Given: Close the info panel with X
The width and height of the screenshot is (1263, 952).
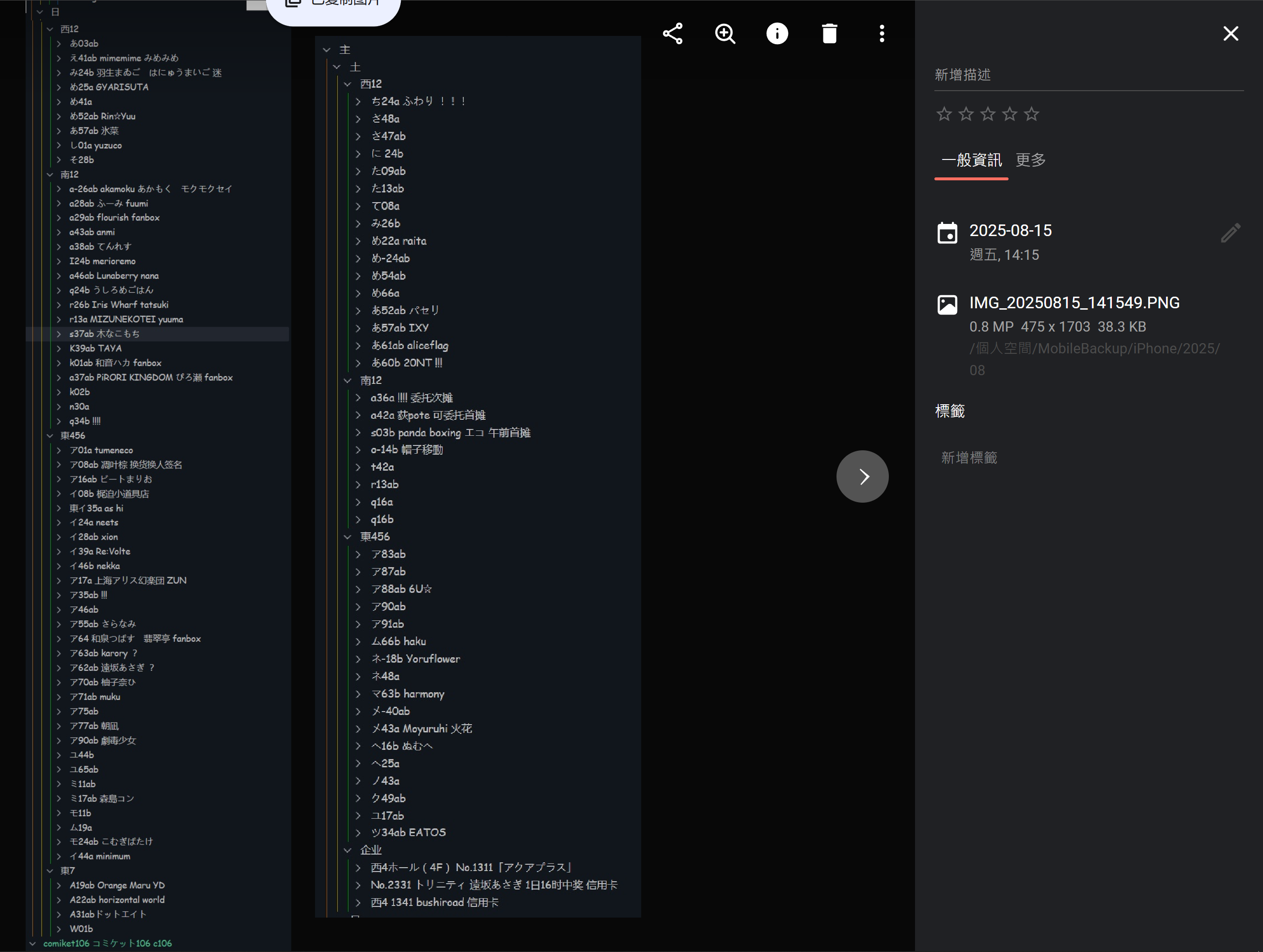Looking at the screenshot, I should point(1231,34).
